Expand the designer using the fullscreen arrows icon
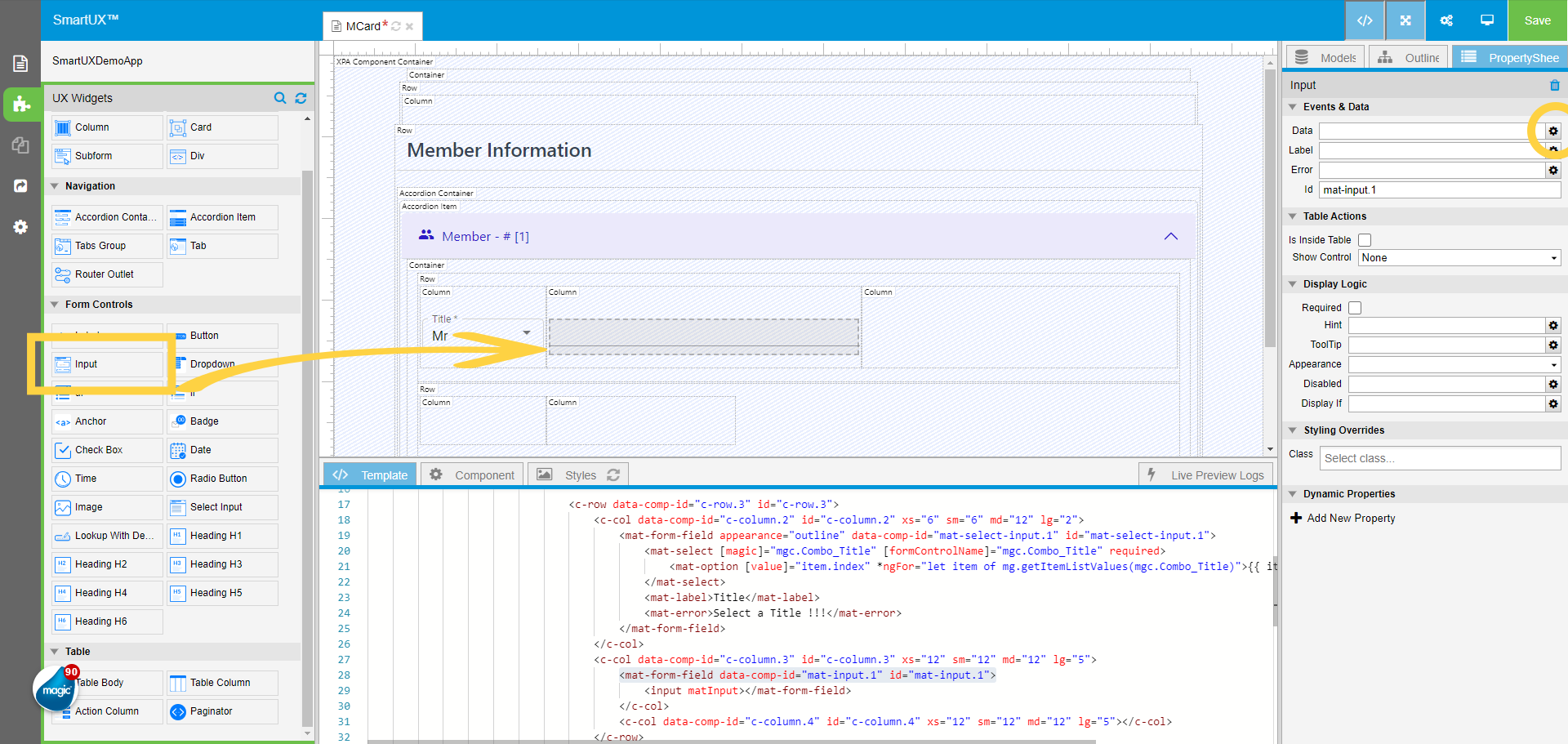 [1405, 20]
